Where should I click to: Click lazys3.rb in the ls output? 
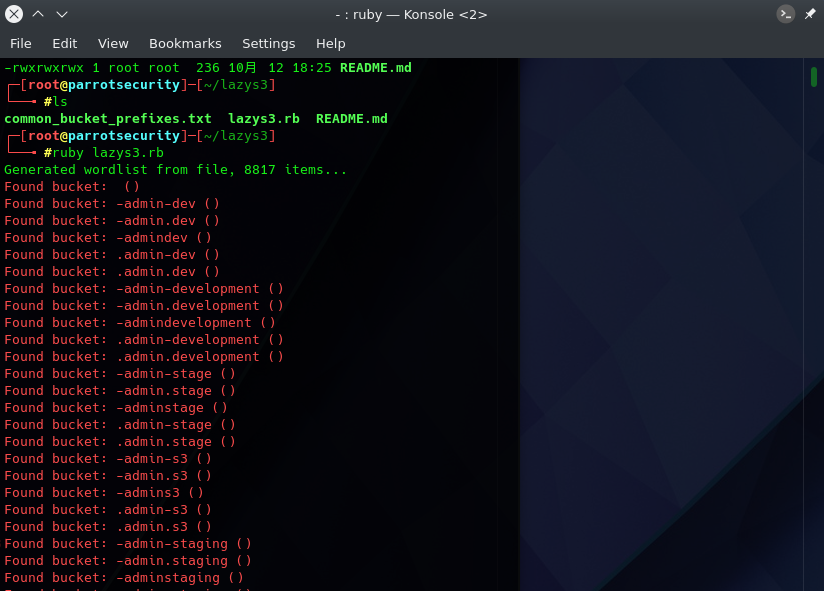click(264, 119)
